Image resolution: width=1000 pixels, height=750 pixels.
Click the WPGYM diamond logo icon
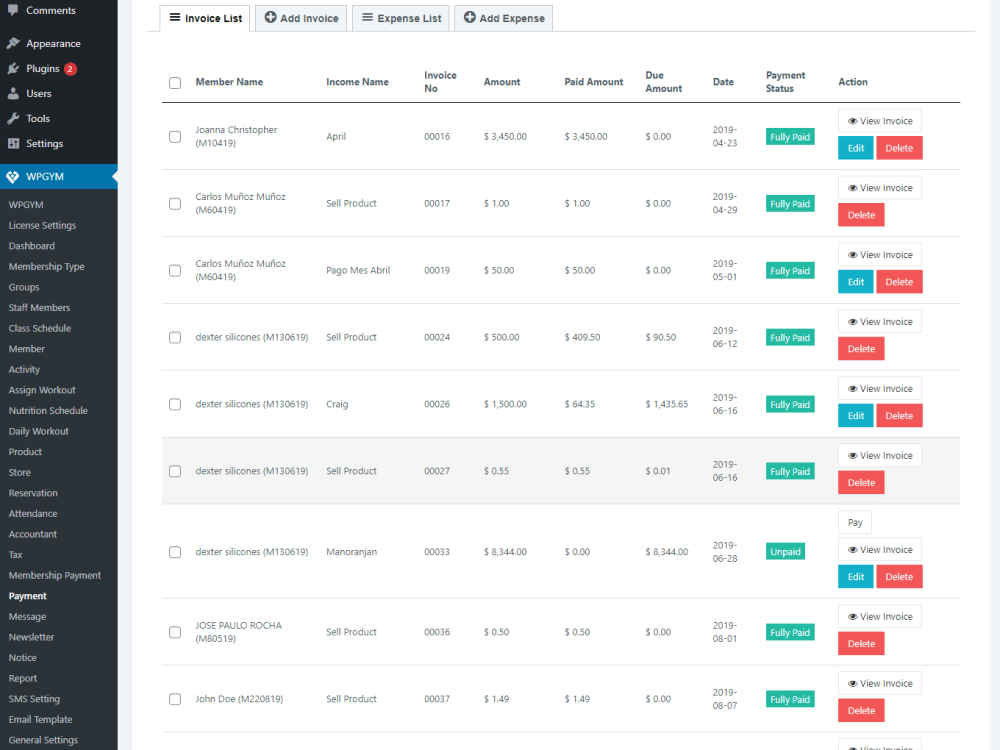[x=13, y=177]
